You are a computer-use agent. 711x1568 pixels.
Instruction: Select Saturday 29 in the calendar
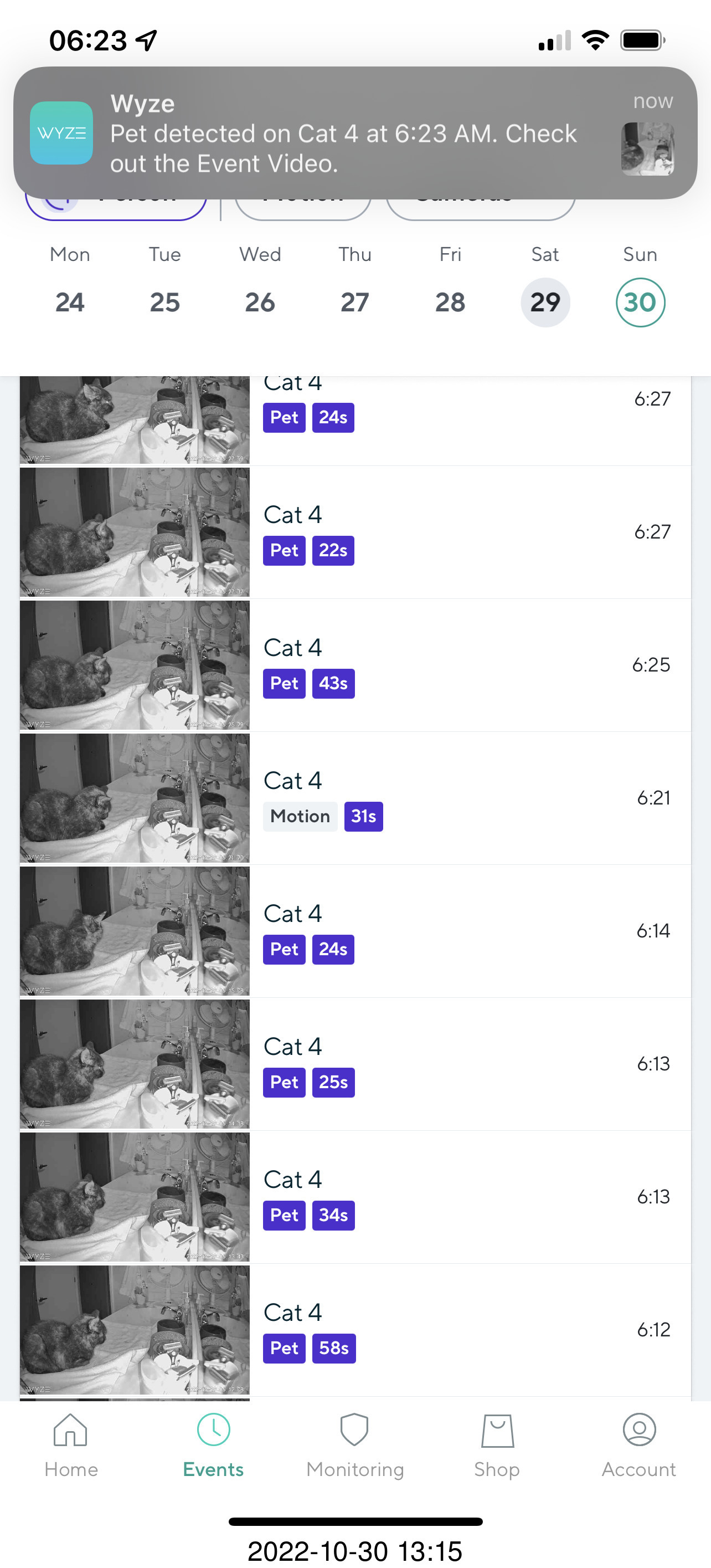click(545, 303)
